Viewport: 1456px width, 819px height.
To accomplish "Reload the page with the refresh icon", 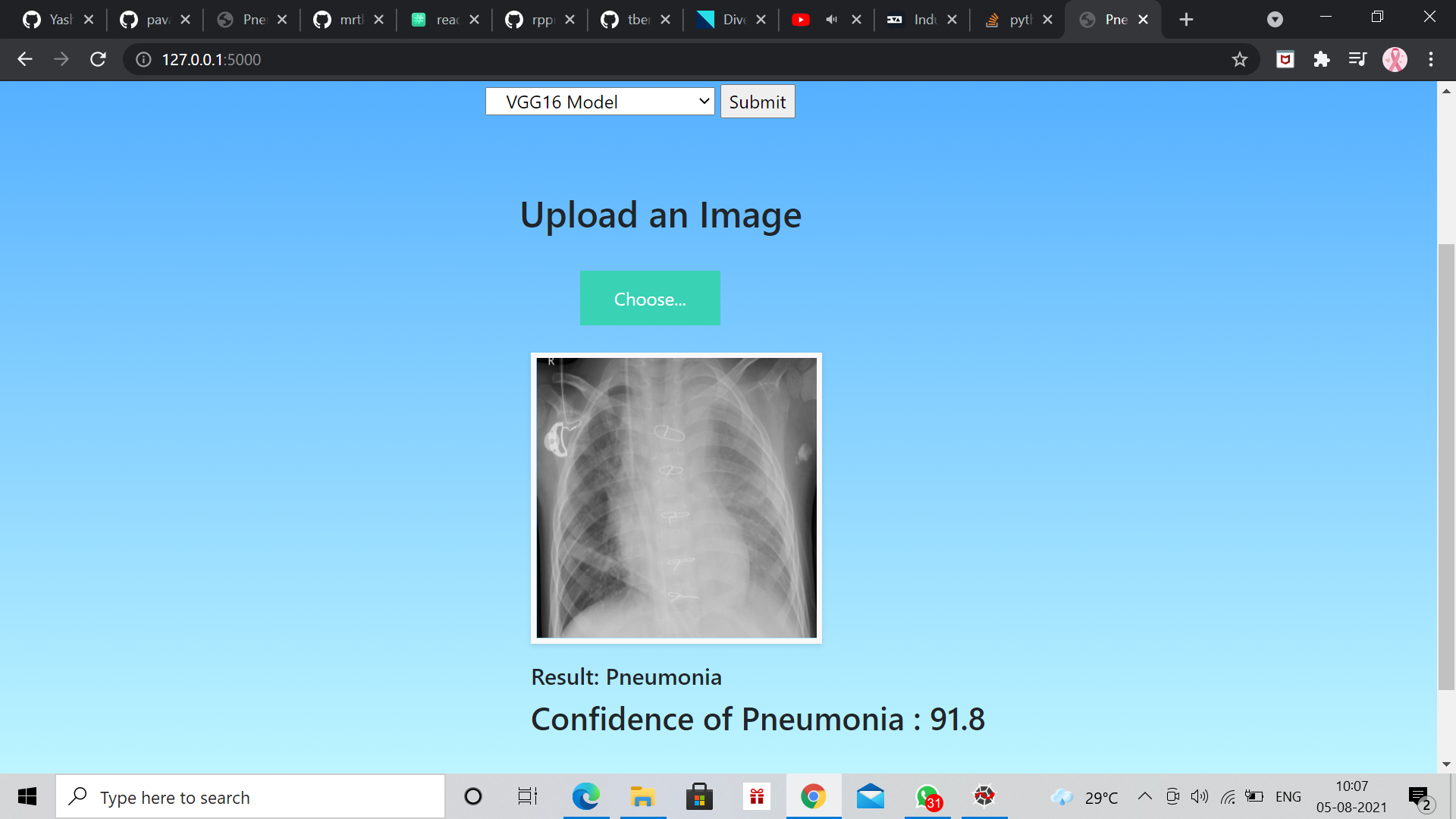I will click(98, 59).
